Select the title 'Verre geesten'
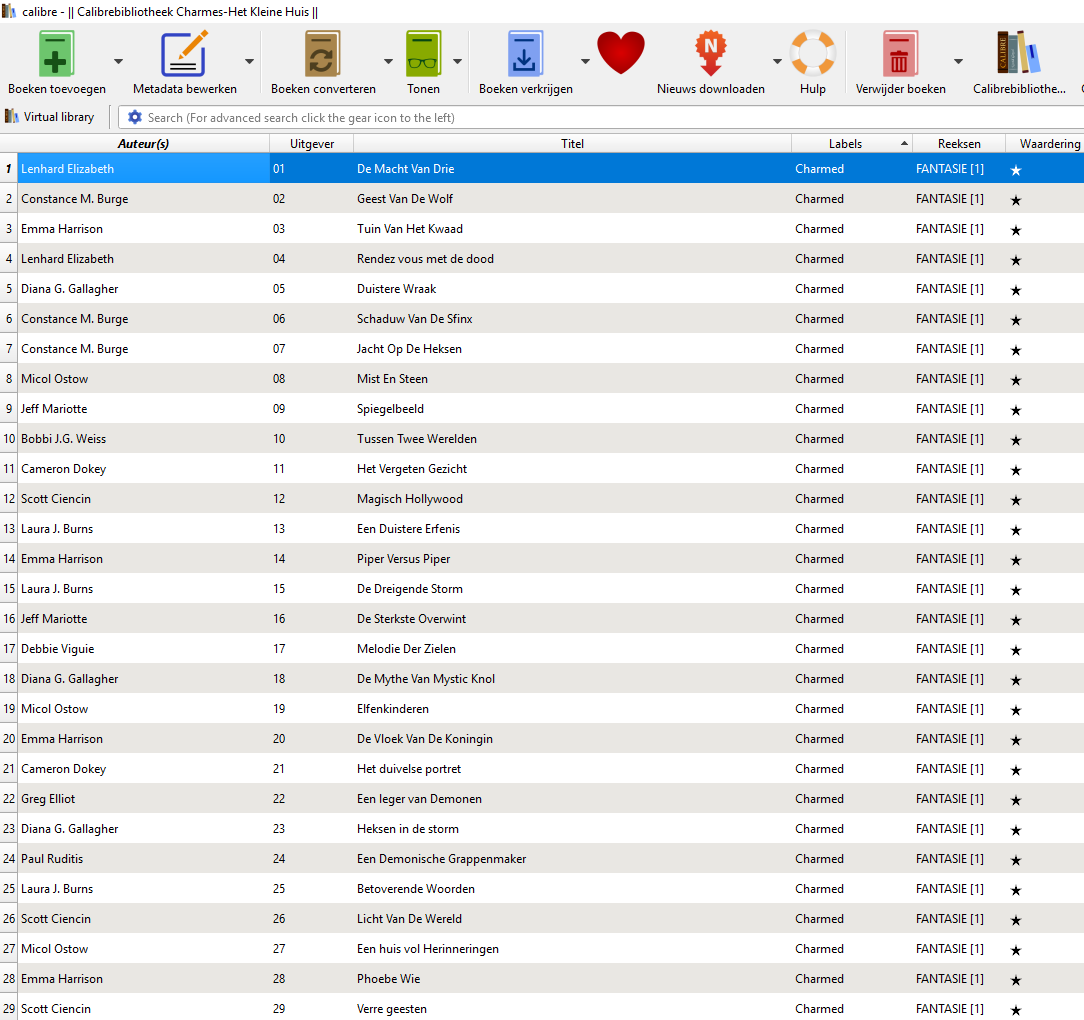The image size is (1084, 1020). coord(392,1009)
